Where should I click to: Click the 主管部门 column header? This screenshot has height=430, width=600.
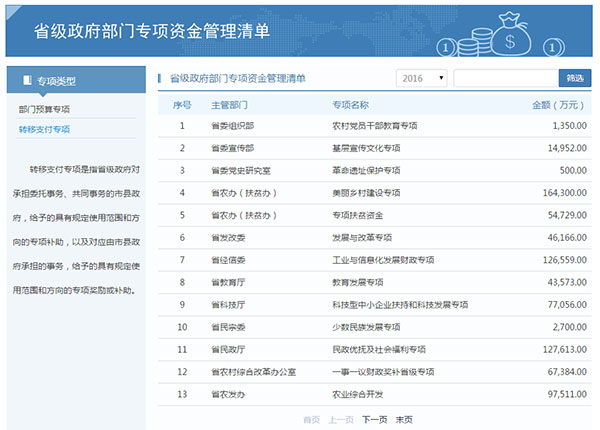point(229,104)
